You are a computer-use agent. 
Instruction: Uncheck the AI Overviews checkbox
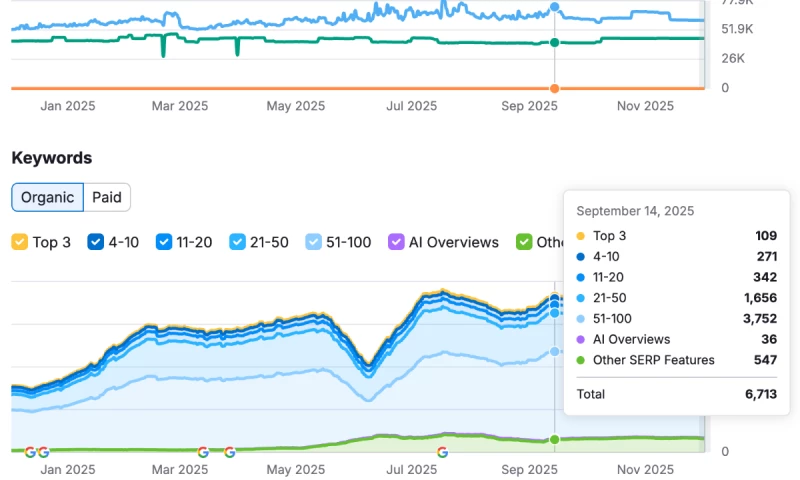pos(396,242)
